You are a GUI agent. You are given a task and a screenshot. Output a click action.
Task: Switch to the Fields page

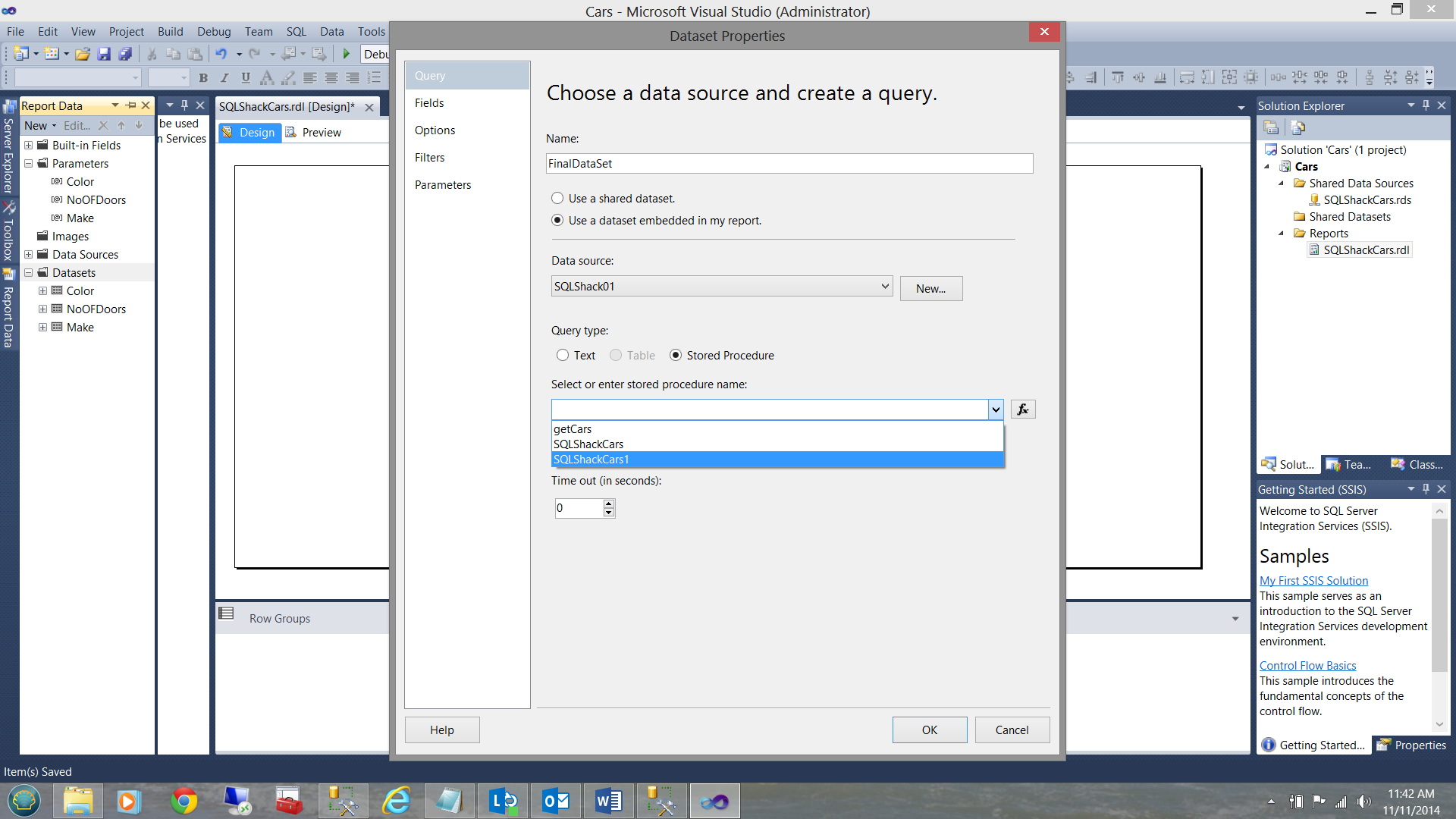[429, 103]
